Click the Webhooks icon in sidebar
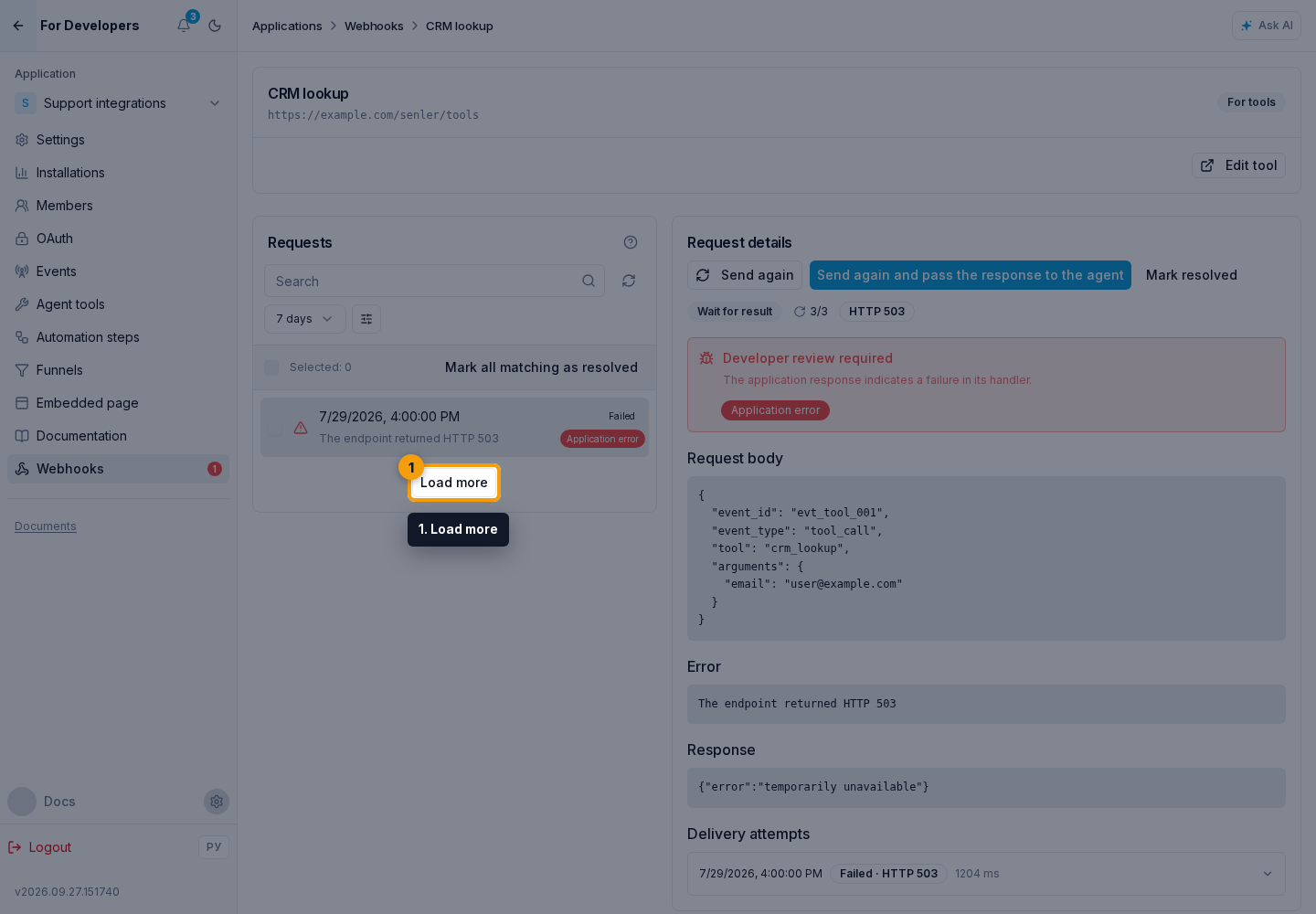1316x914 pixels. tap(22, 469)
